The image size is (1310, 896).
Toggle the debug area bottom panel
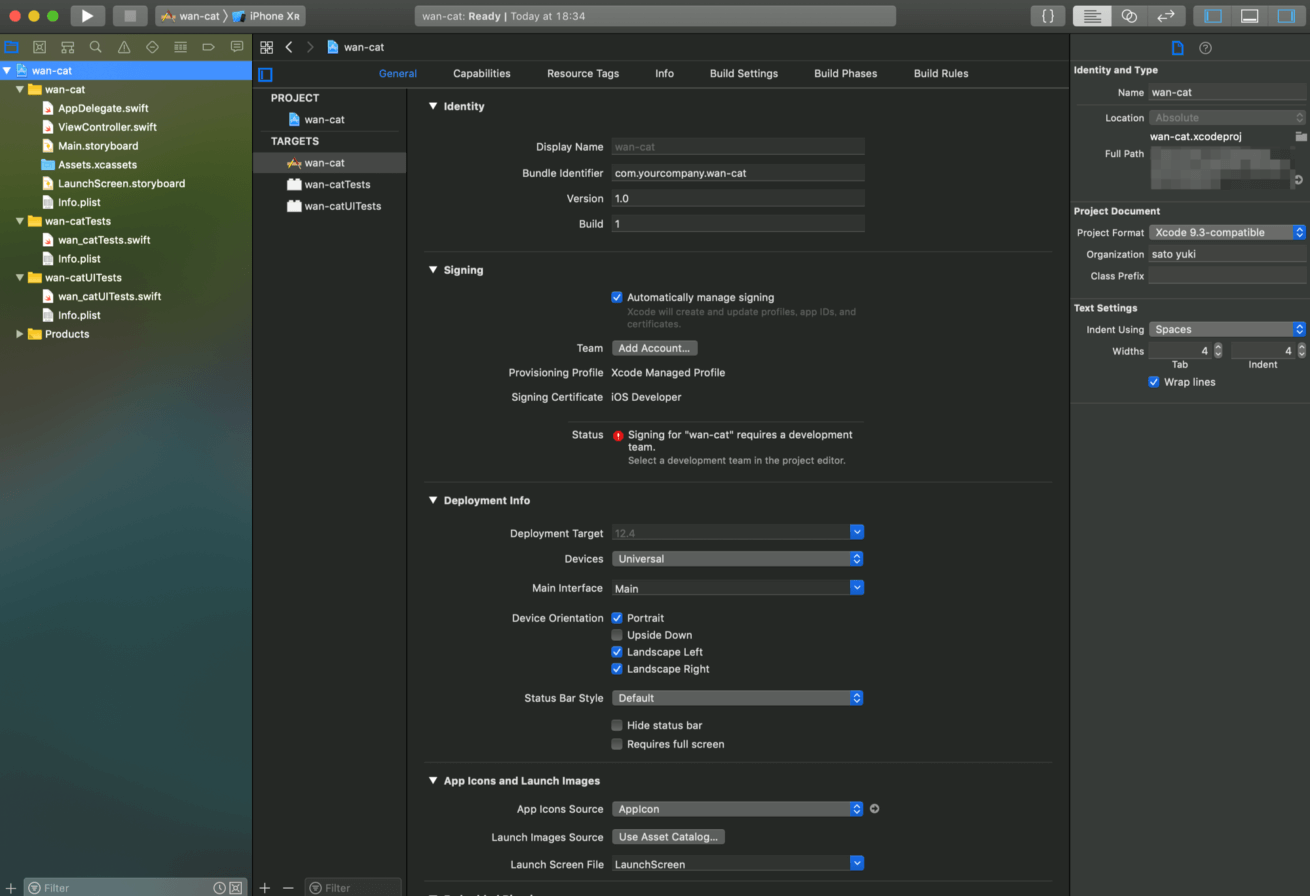(x=1249, y=16)
